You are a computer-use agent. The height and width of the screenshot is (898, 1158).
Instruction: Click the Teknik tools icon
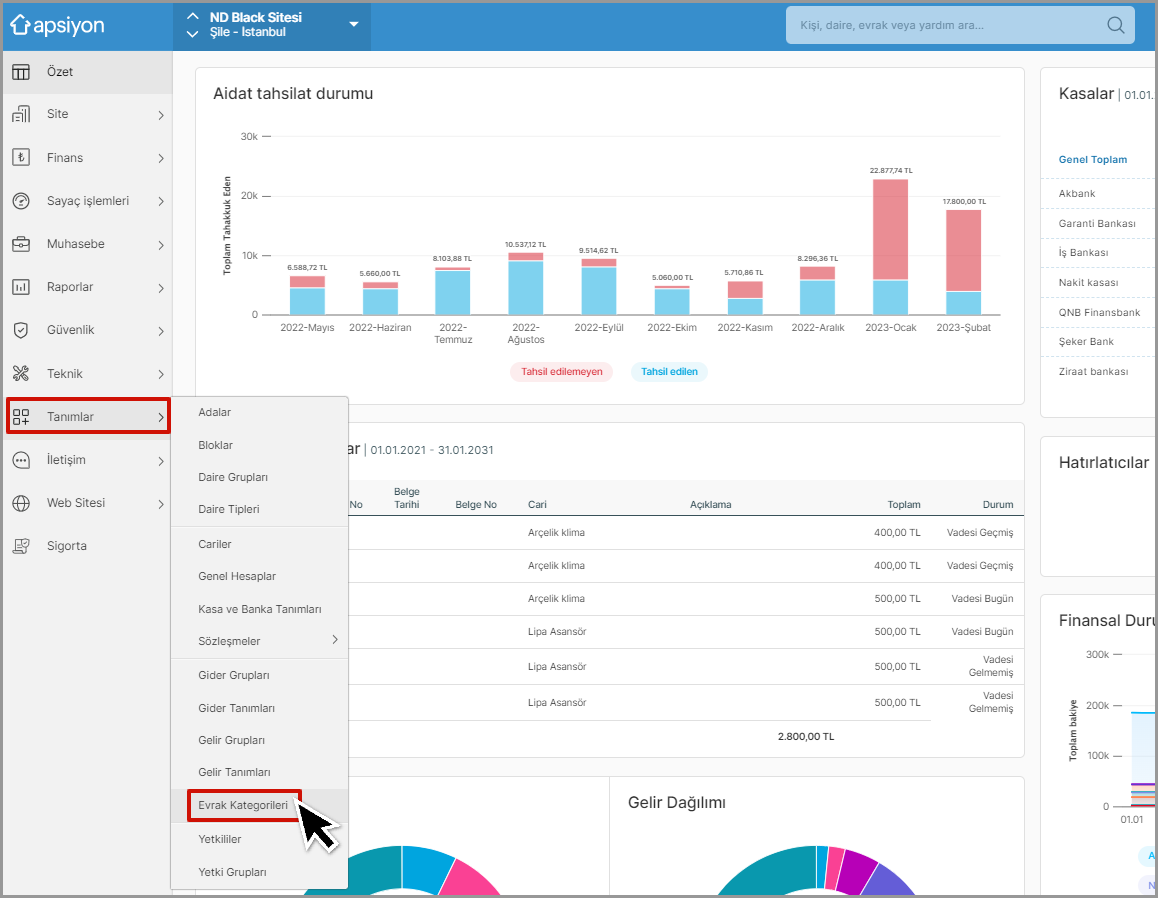point(21,374)
